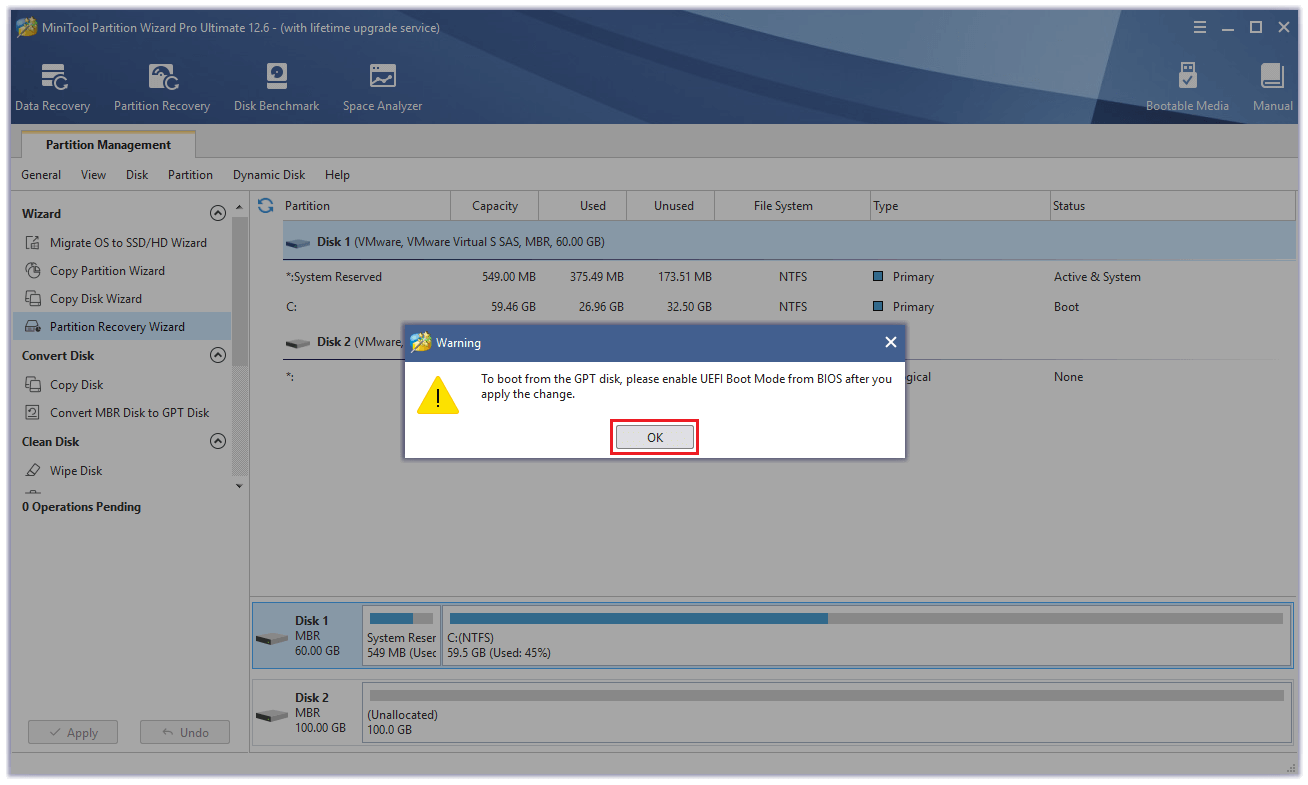
Task: Select the C: partition row
Action: click(x=788, y=307)
